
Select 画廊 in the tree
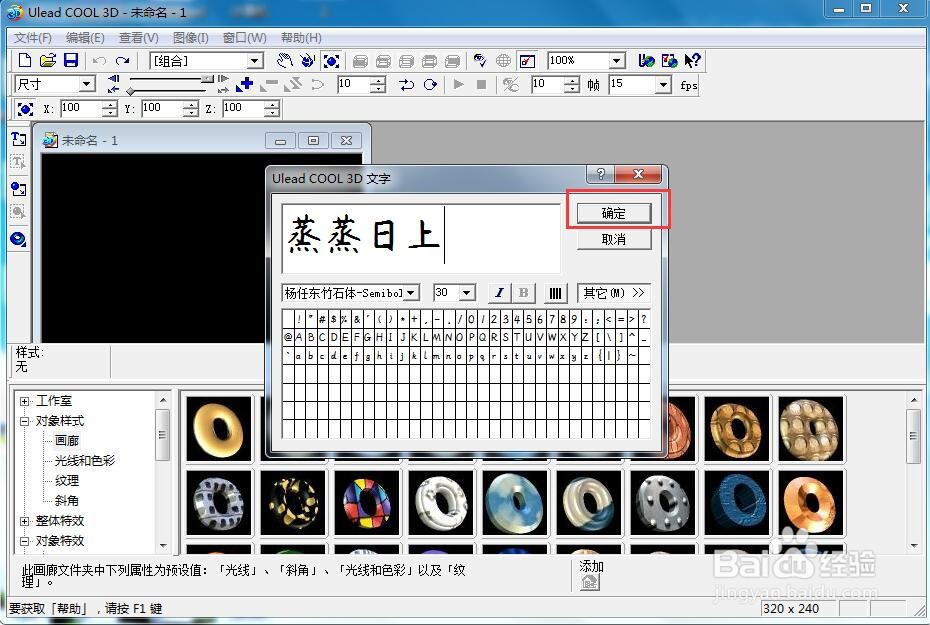66,441
